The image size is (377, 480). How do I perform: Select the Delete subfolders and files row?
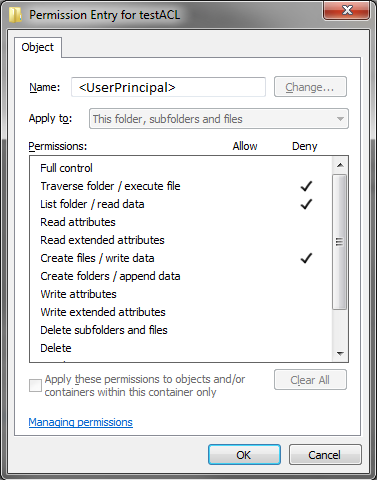point(181,330)
